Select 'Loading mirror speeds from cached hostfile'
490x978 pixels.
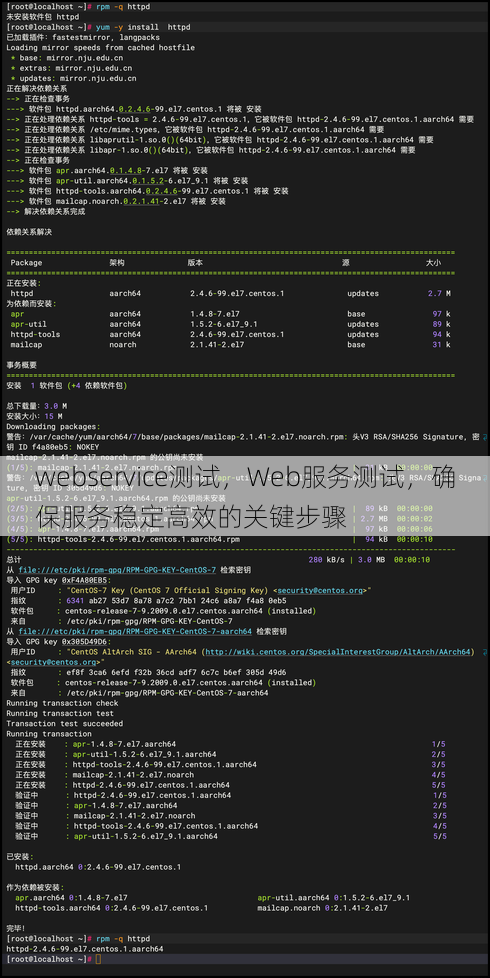click(100, 47)
